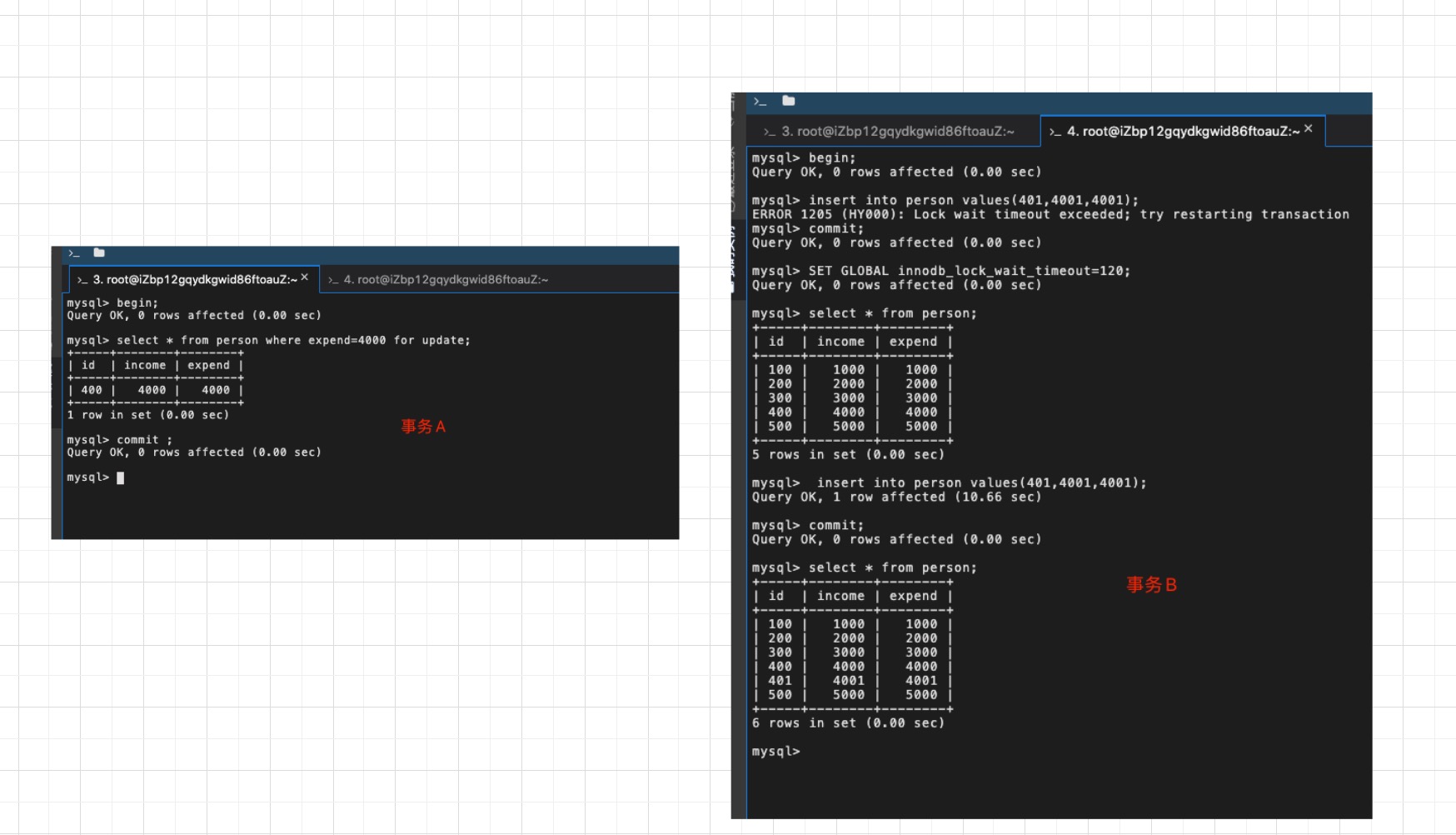Viewport: 1456px width, 835px height.
Task: Click '1 row affected (10.66 sec)' result line
Action: pos(896,497)
